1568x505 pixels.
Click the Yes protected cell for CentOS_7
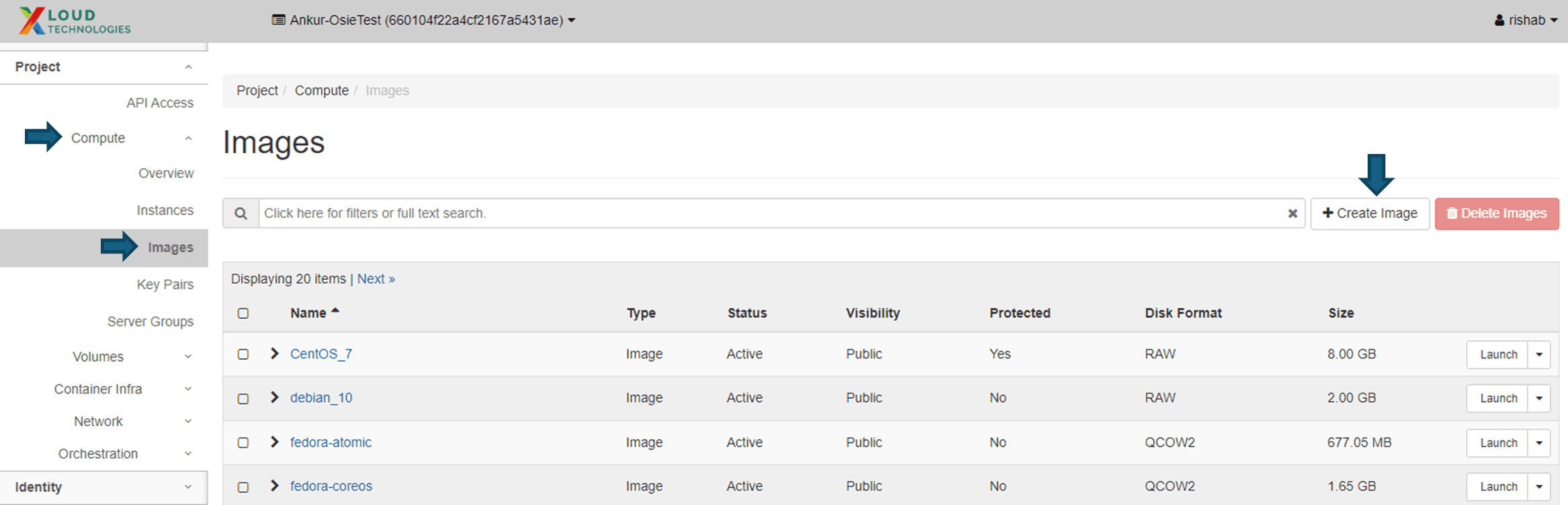(1000, 354)
